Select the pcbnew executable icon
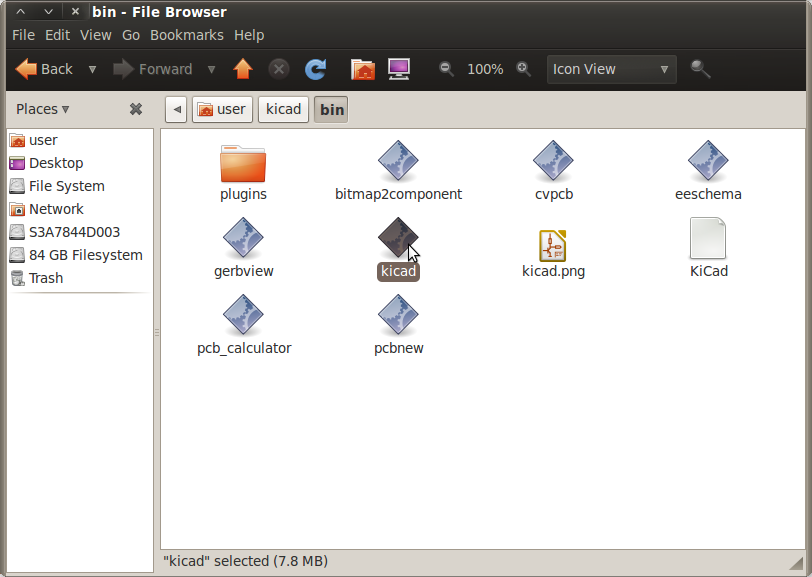 pyautogui.click(x=398, y=315)
